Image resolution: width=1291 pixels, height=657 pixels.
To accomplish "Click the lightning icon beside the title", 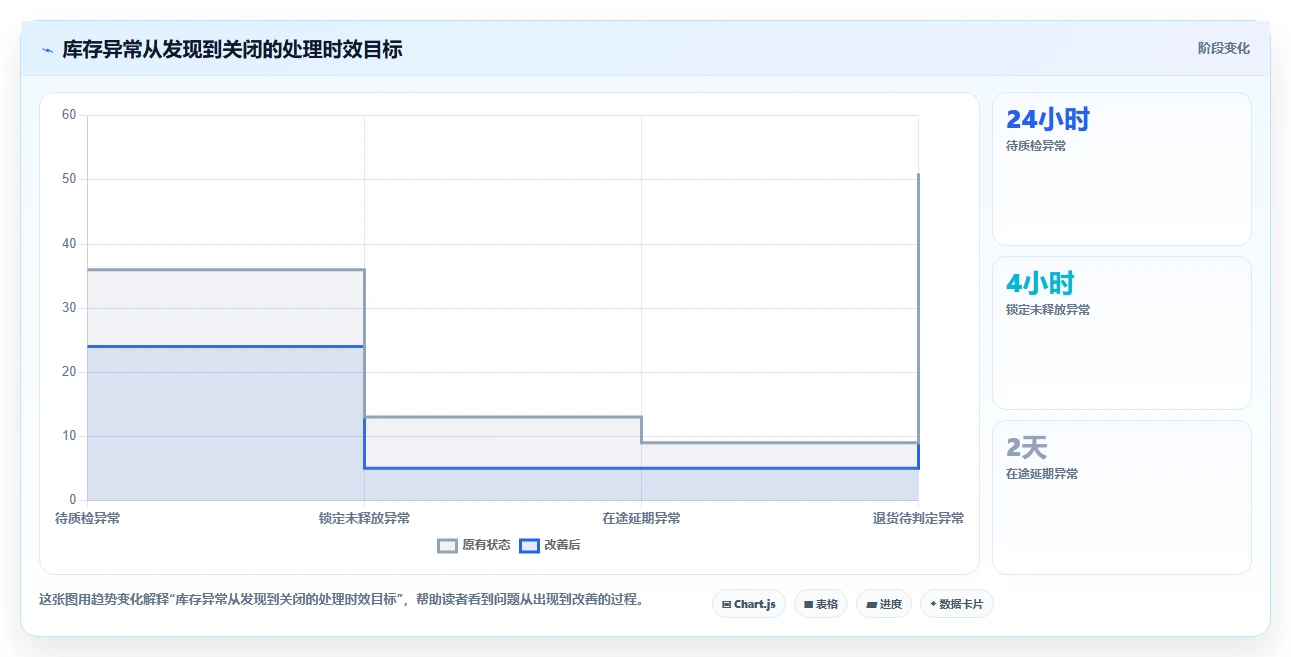I will (47, 49).
